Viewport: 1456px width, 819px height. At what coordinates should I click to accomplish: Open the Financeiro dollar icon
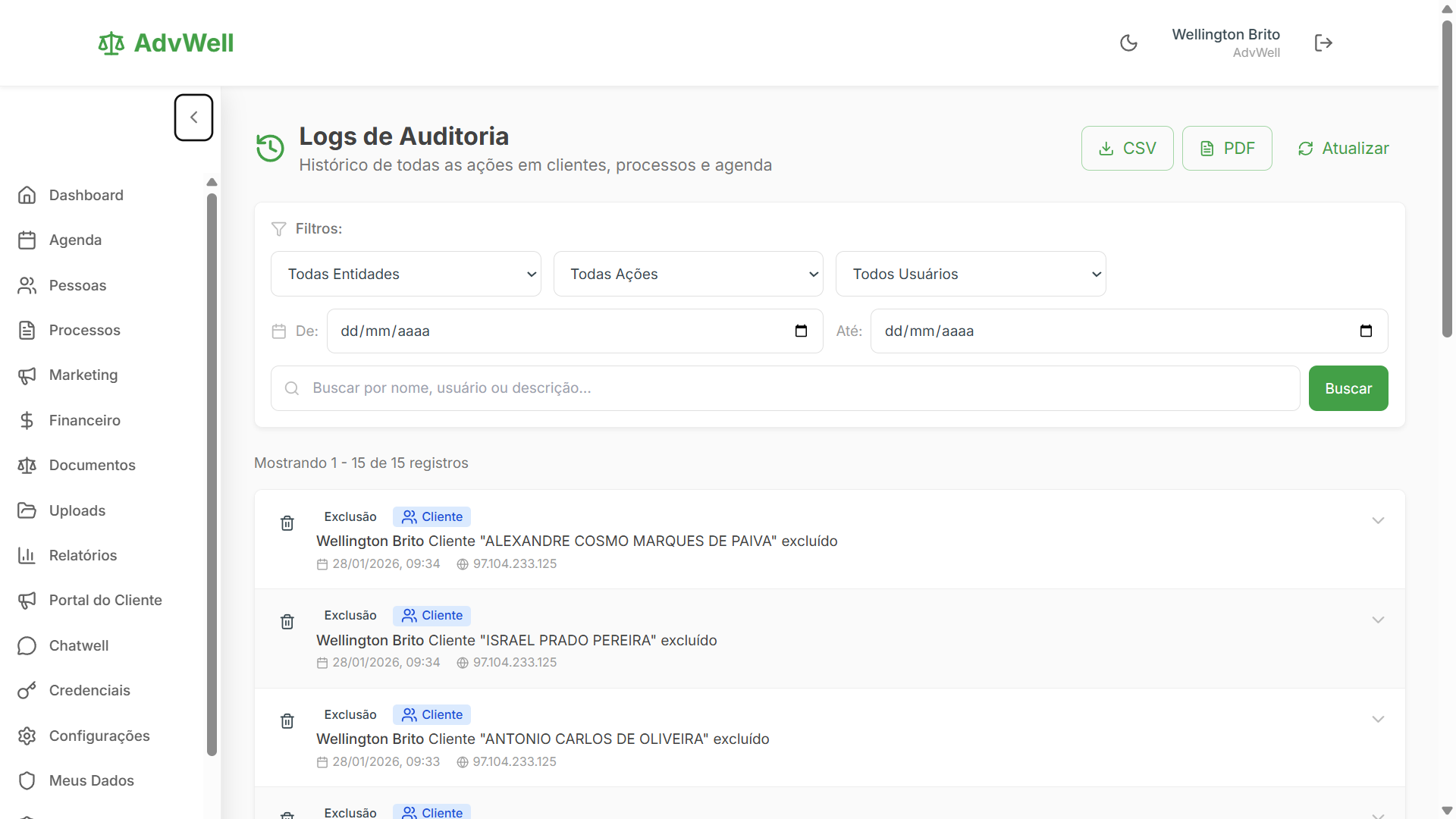click(27, 420)
